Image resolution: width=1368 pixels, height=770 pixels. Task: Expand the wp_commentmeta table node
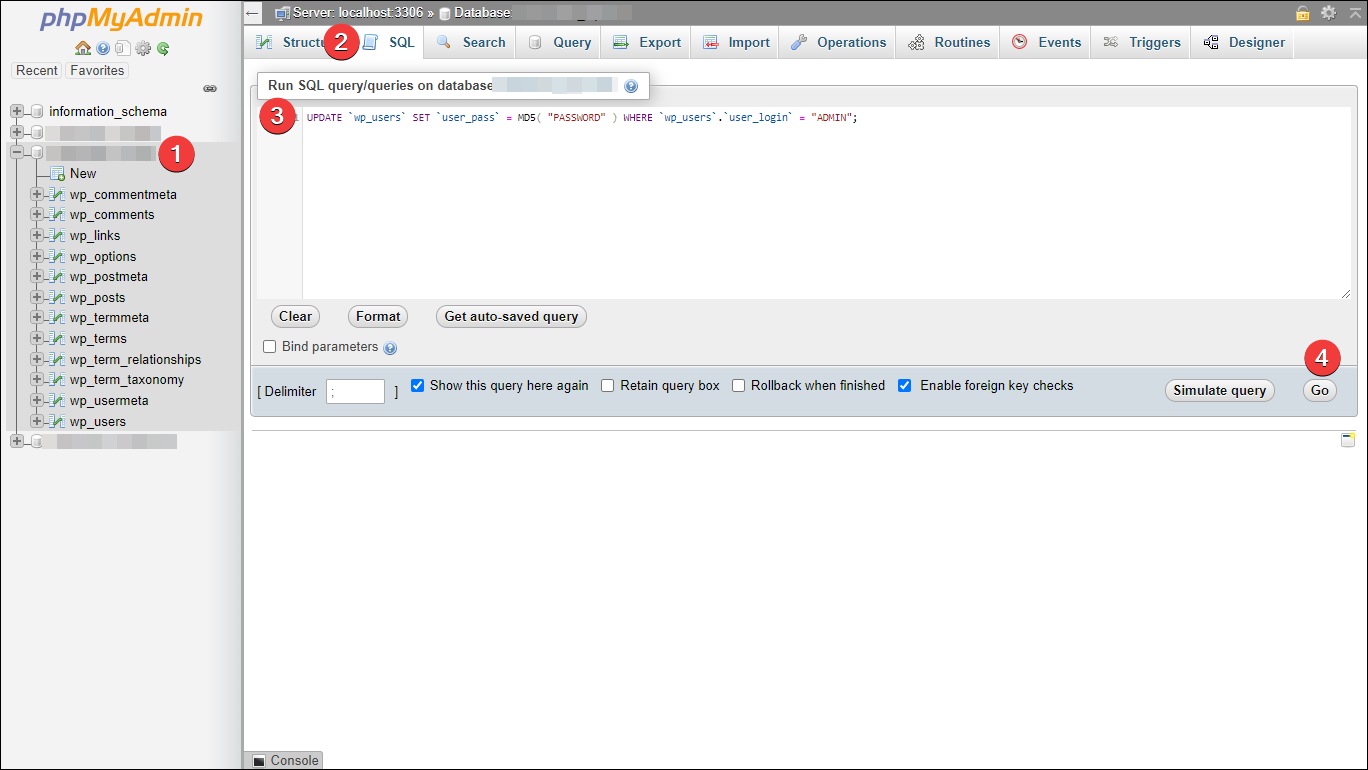37,194
